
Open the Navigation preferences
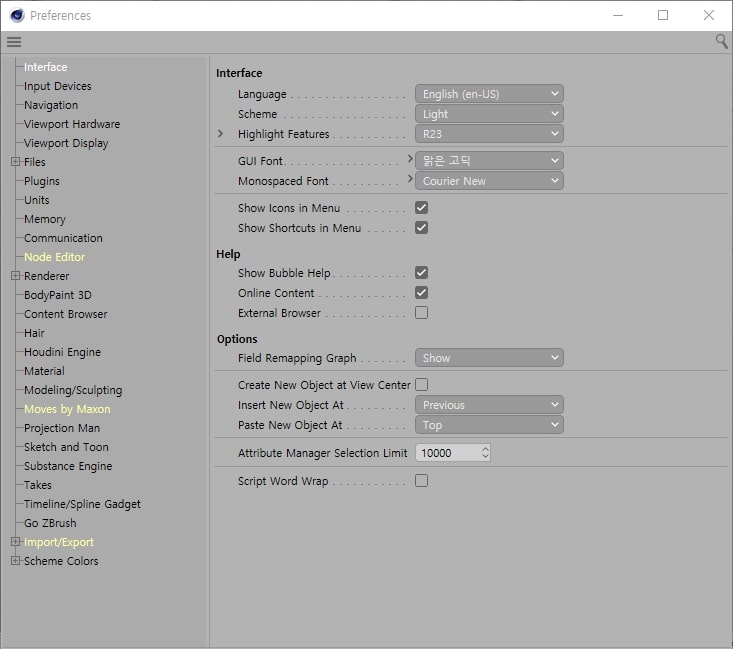coord(51,105)
